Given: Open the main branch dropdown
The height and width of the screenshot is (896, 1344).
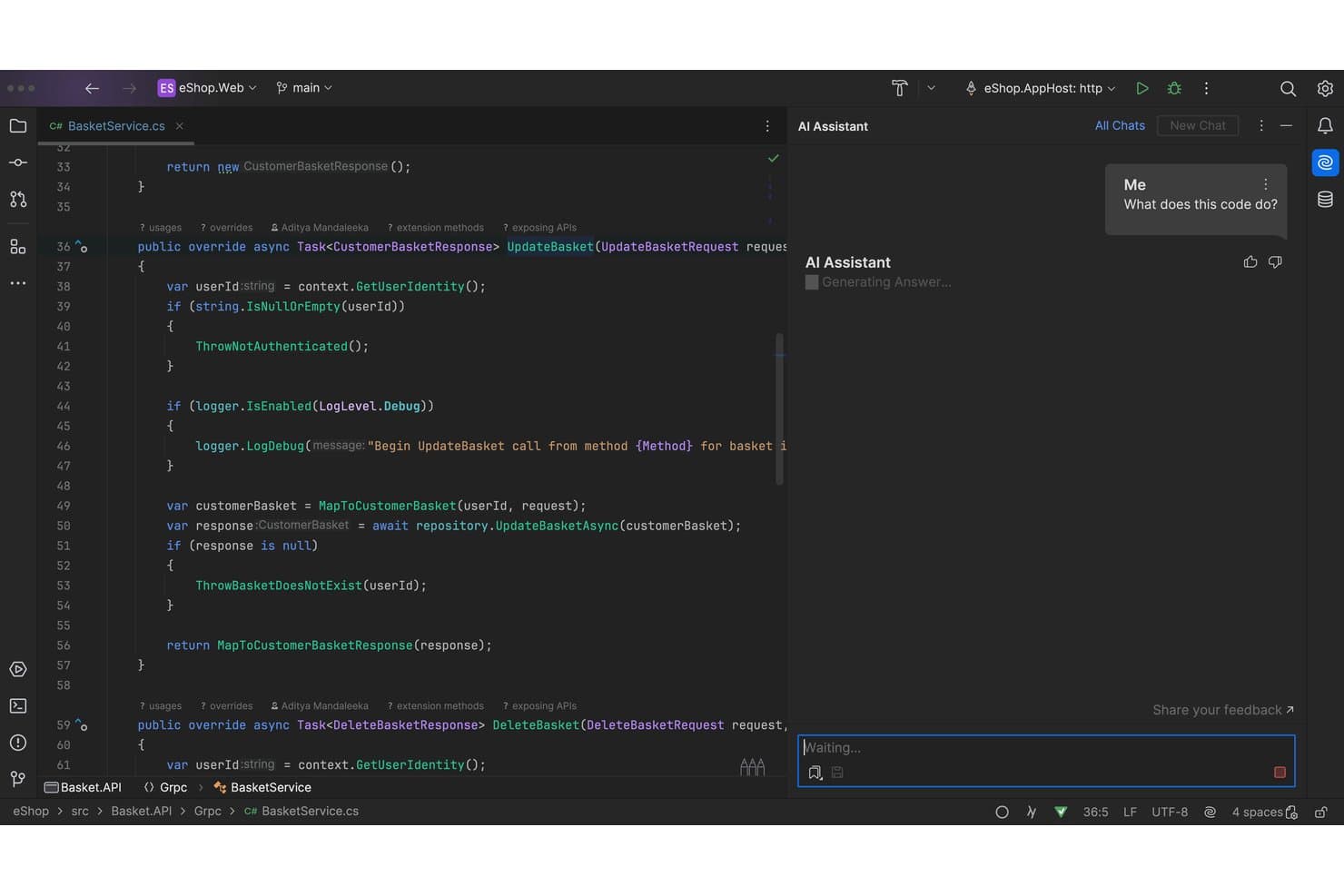Looking at the screenshot, I should (304, 88).
